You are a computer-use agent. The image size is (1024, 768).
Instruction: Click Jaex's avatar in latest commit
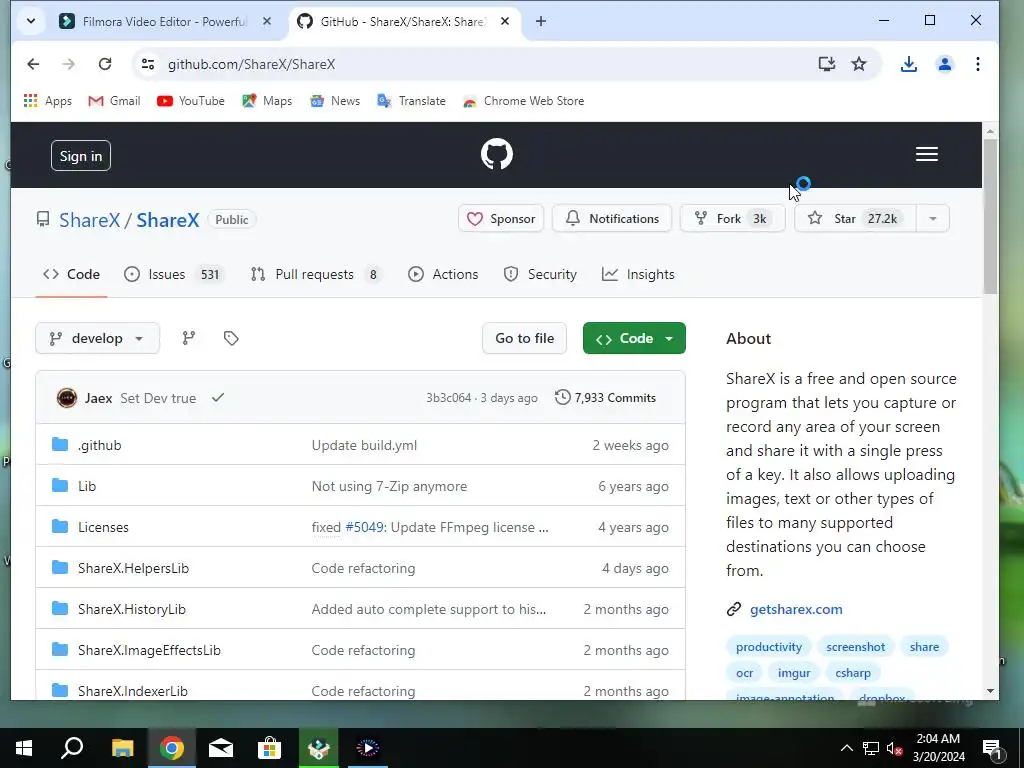pyautogui.click(x=67, y=398)
